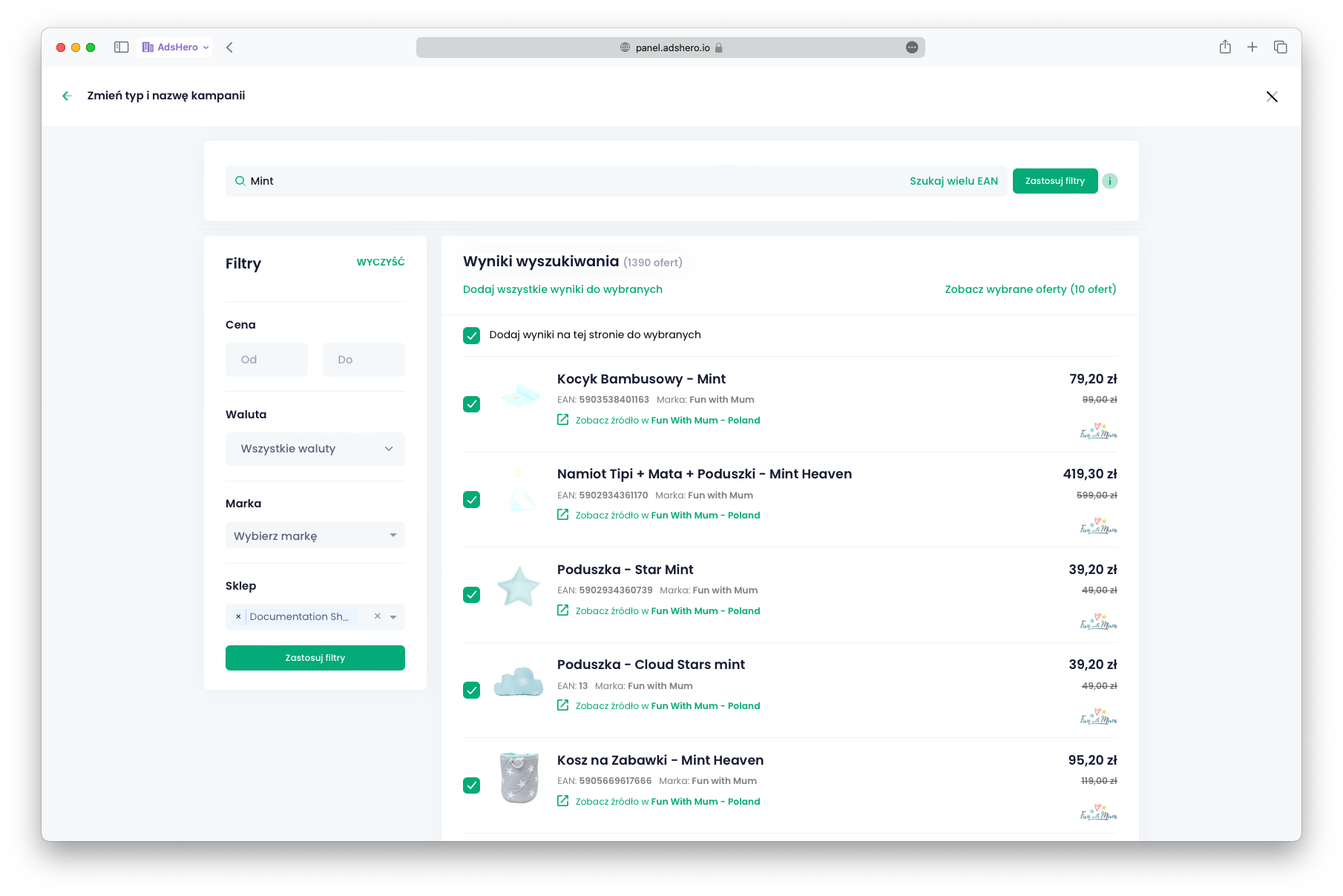Click the Safari share icon
This screenshot has width=1343, height=896.
[x=1225, y=47]
